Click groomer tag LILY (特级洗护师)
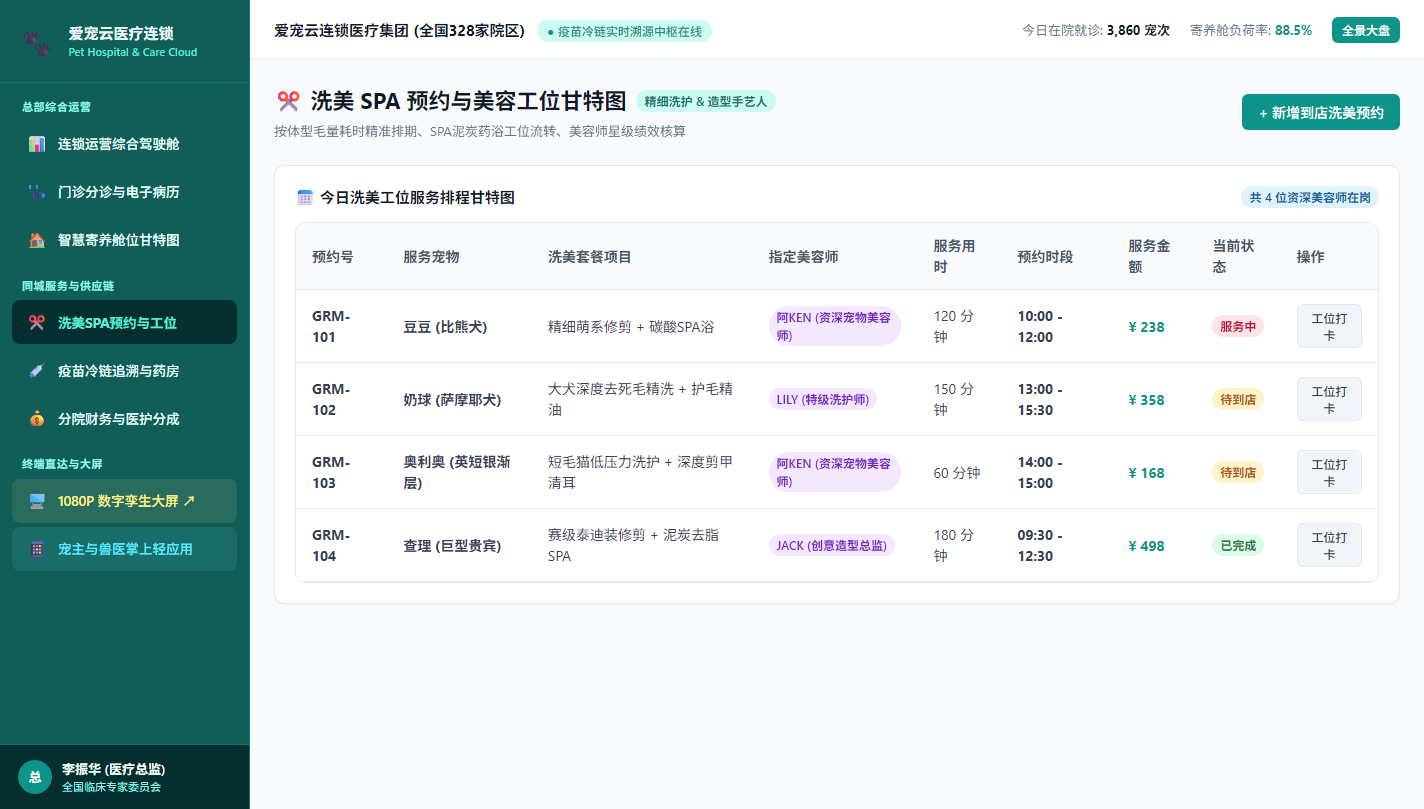This screenshot has width=1424, height=809. tap(823, 399)
